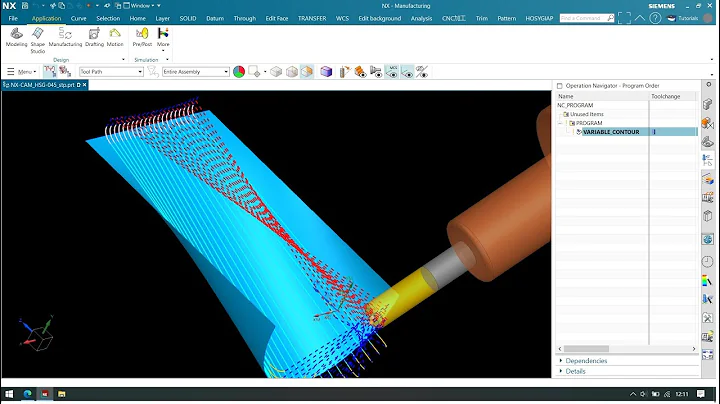Screen dimensions: 720x404
Task: Launch Shape Studio
Action: (38, 40)
